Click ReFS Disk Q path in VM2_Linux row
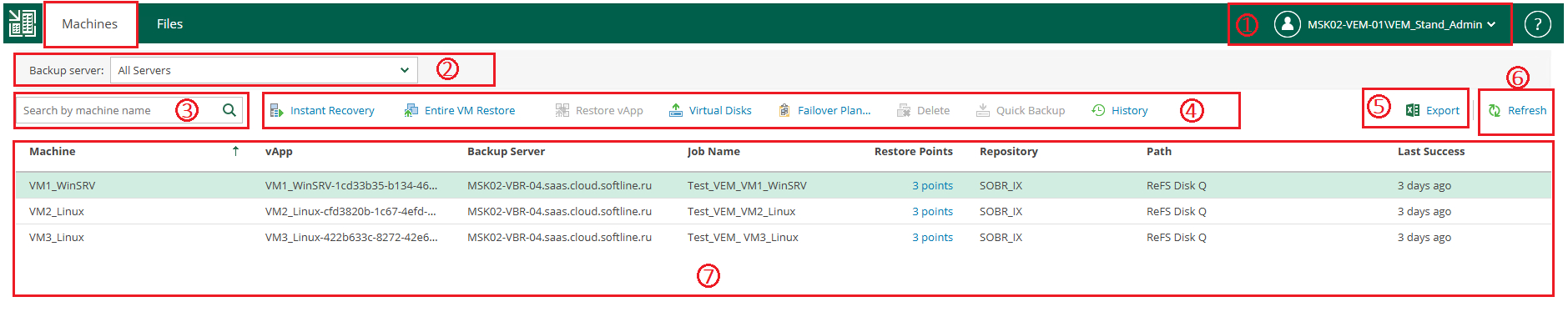Image resolution: width=1568 pixels, height=317 pixels. [x=1177, y=211]
